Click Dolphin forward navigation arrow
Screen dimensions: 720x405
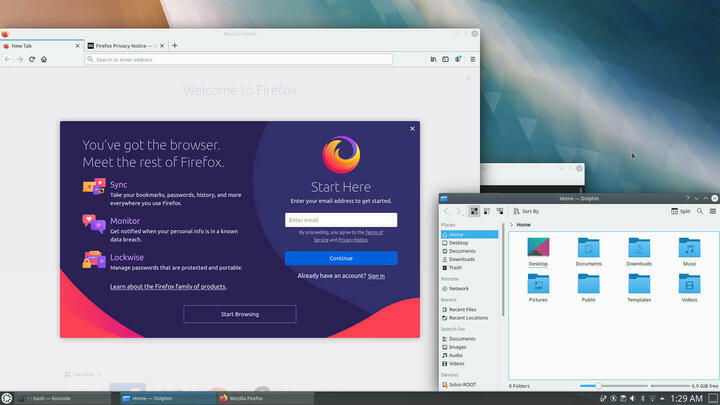click(458, 211)
